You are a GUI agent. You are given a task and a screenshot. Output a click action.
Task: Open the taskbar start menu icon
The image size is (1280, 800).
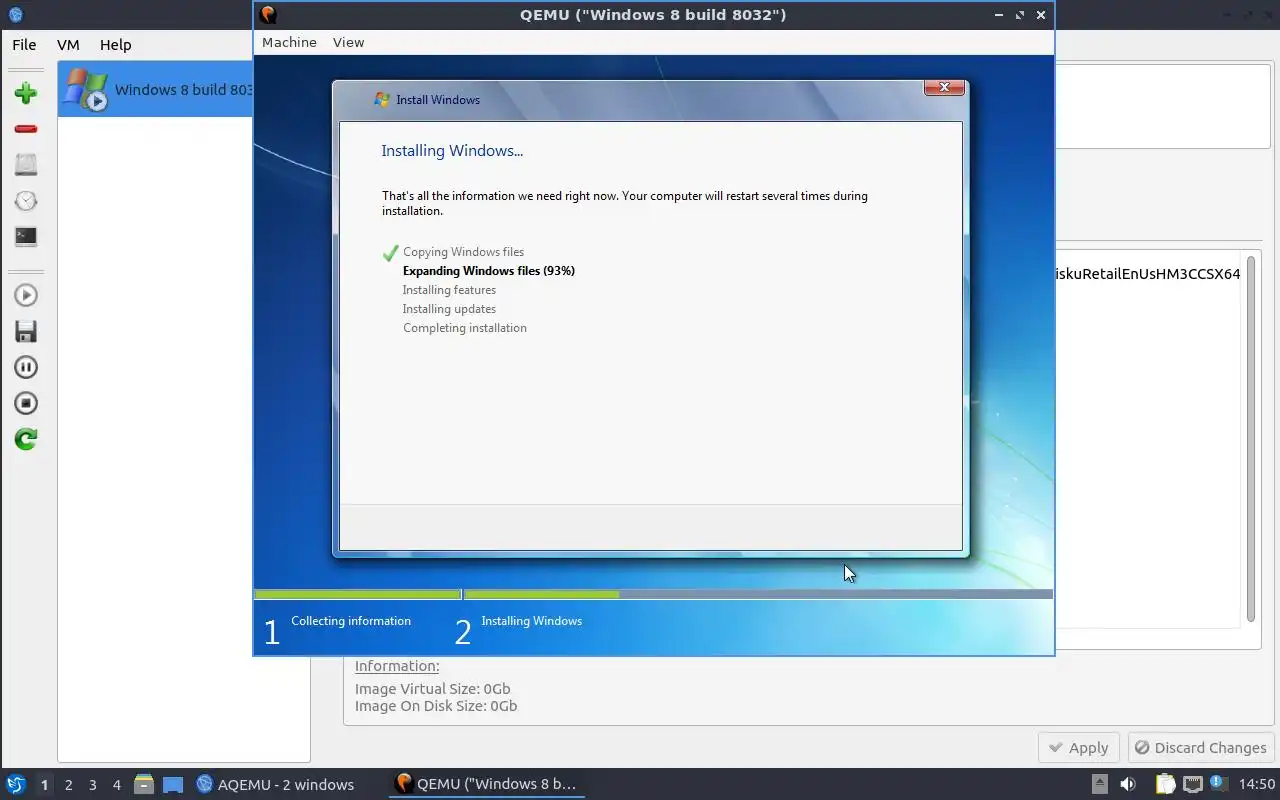coord(15,784)
